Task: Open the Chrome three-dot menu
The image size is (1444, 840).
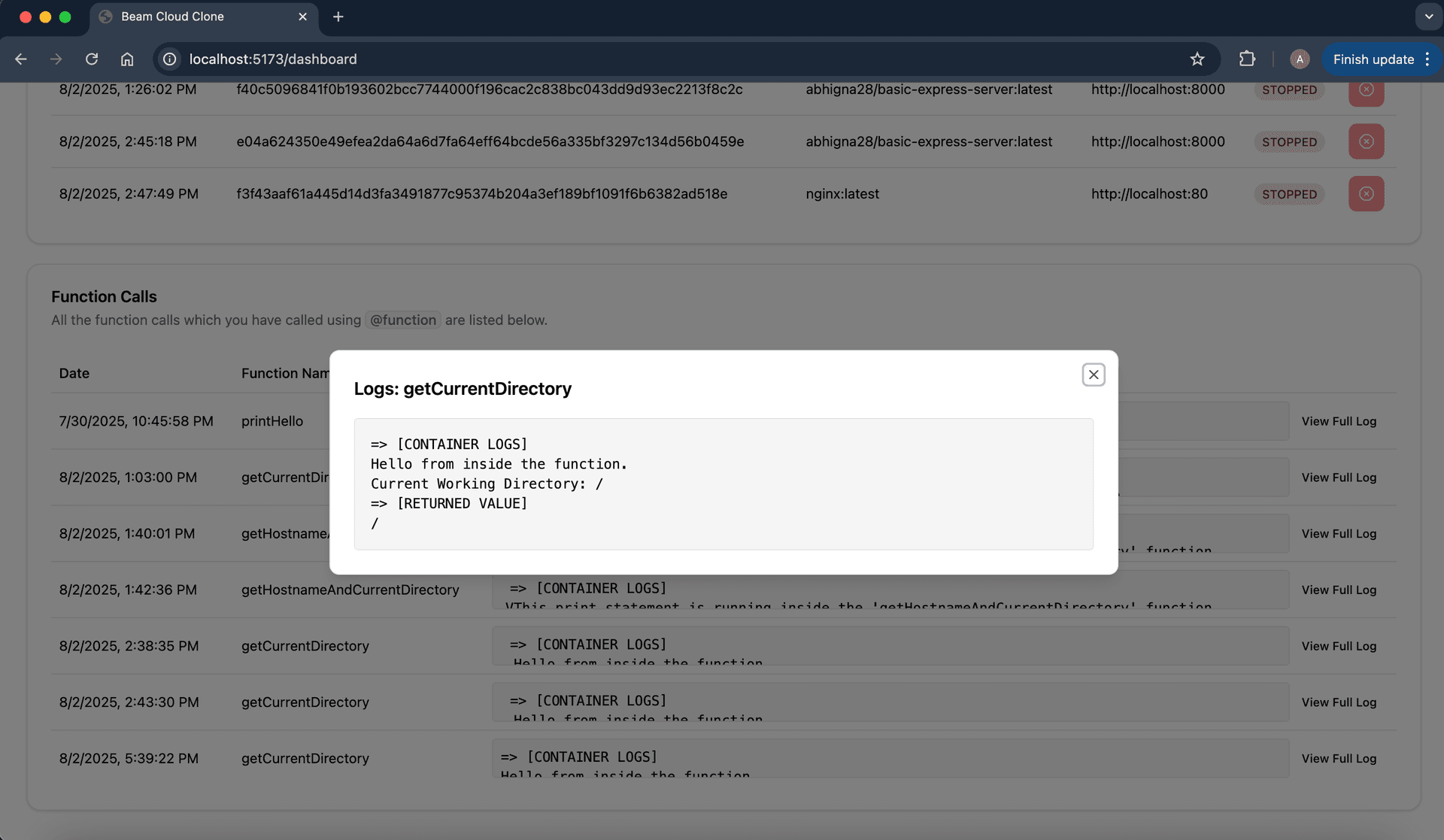Action: tap(1427, 59)
